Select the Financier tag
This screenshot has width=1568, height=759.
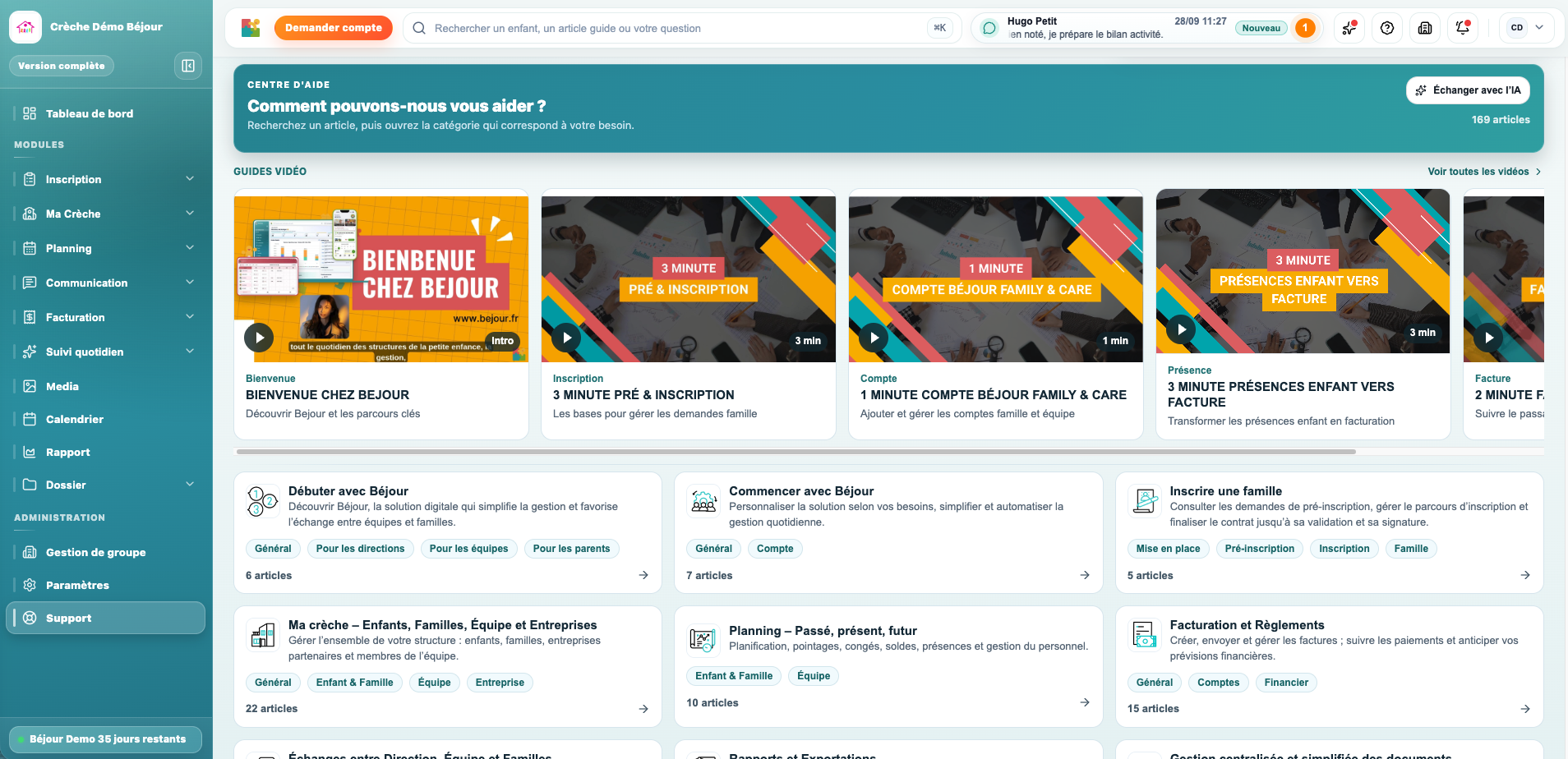[x=1286, y=683]
